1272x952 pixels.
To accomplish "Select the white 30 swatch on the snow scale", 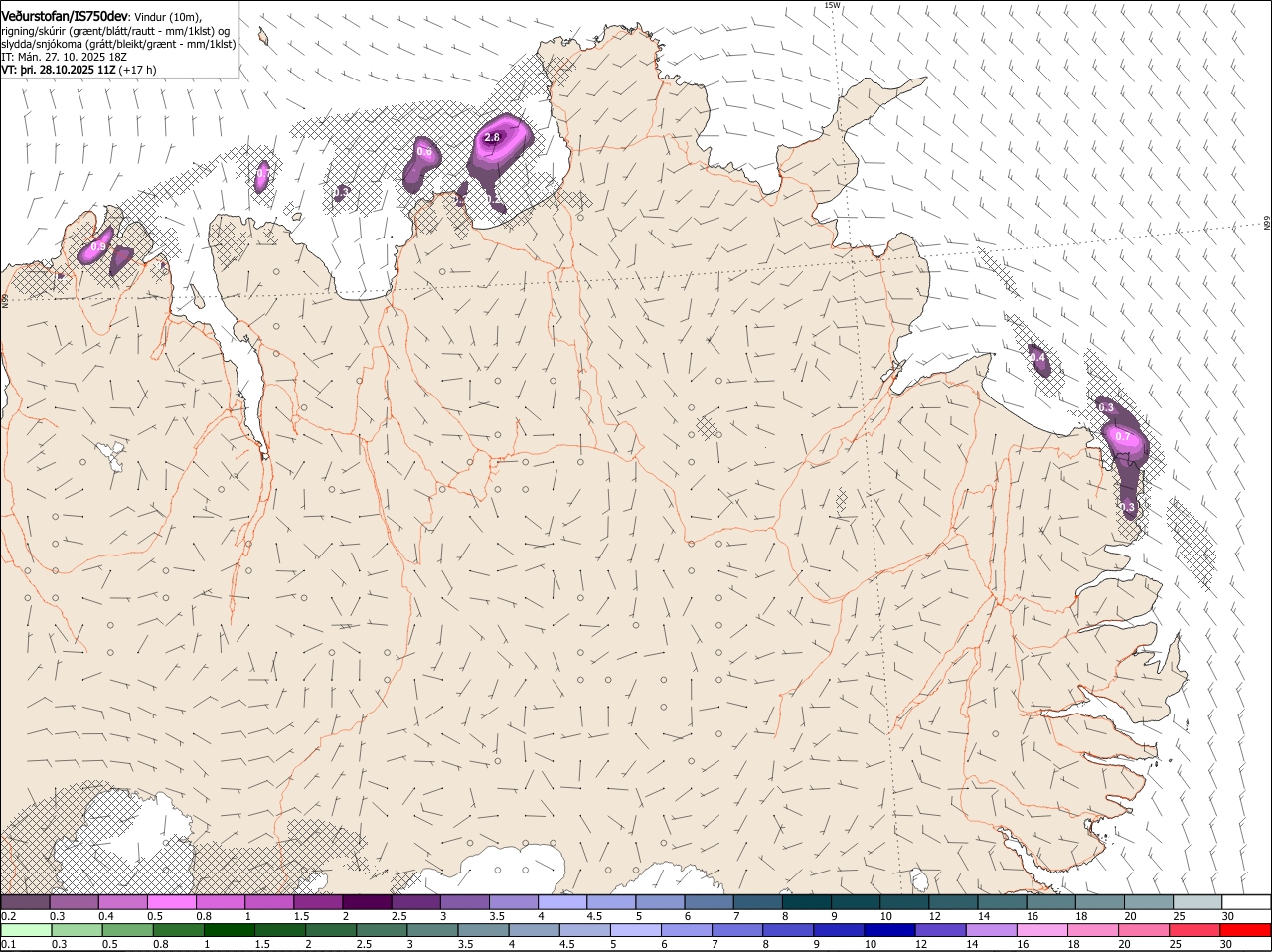I will point(1246,901).
